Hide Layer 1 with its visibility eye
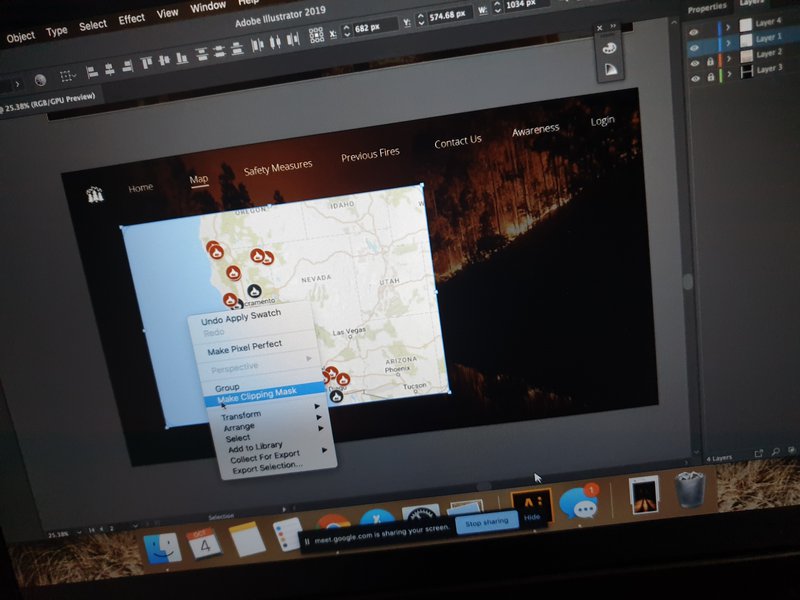This screenshot has width=800, height=600. [694, 45]
